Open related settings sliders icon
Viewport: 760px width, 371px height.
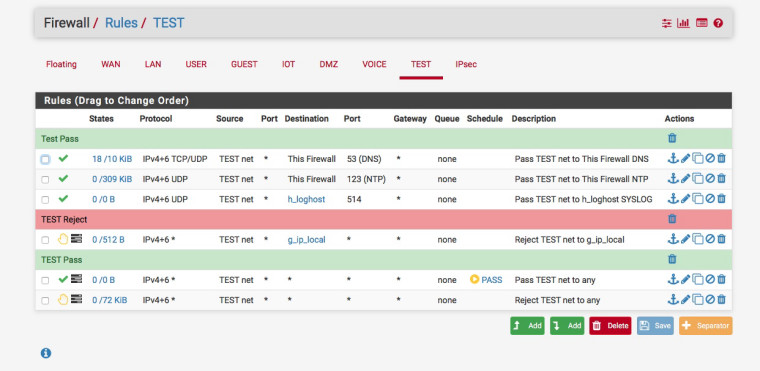(667, 23)
